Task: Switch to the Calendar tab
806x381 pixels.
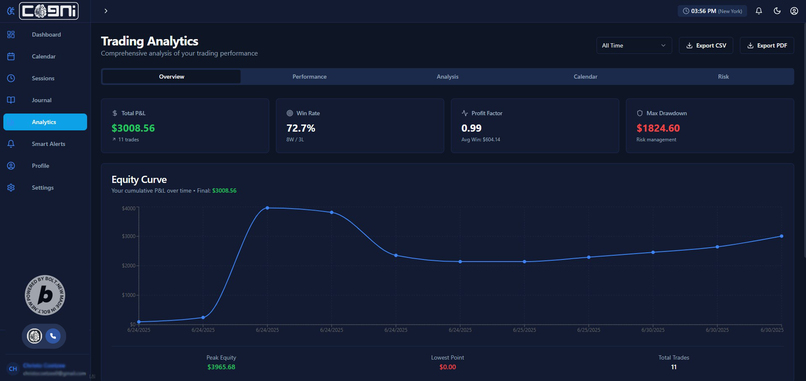Action: click(585, 77)
